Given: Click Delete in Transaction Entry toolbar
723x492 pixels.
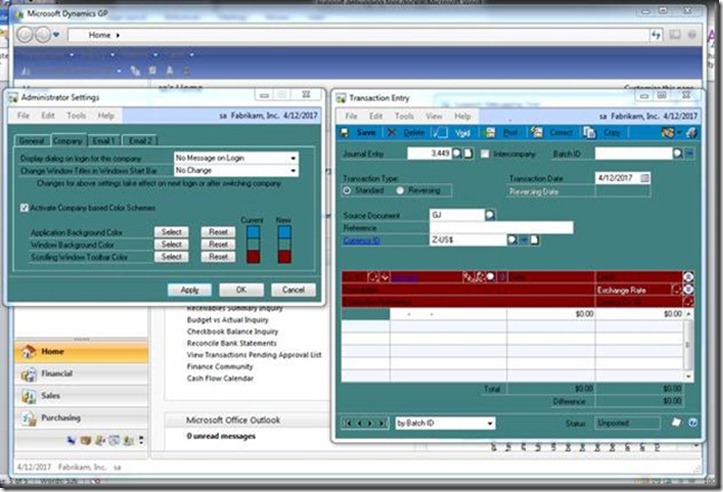Looking at the screenshot, I should tap(406, 133).
